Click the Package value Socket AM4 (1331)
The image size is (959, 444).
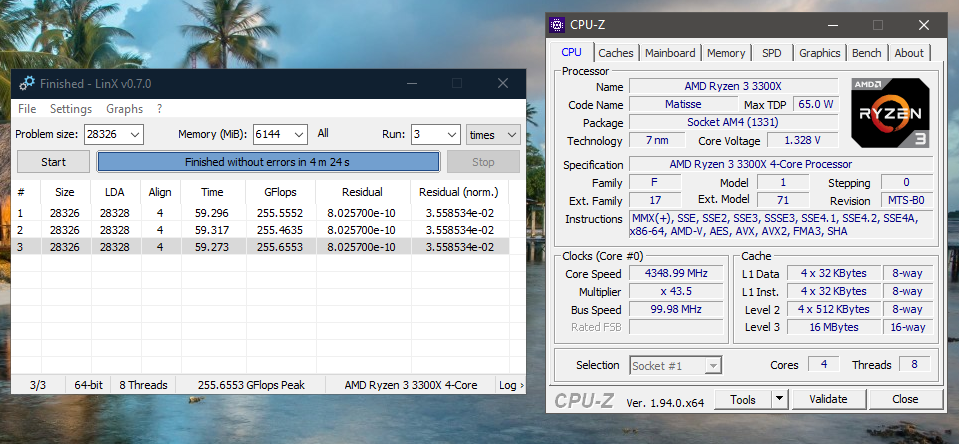tap(733, 122)
